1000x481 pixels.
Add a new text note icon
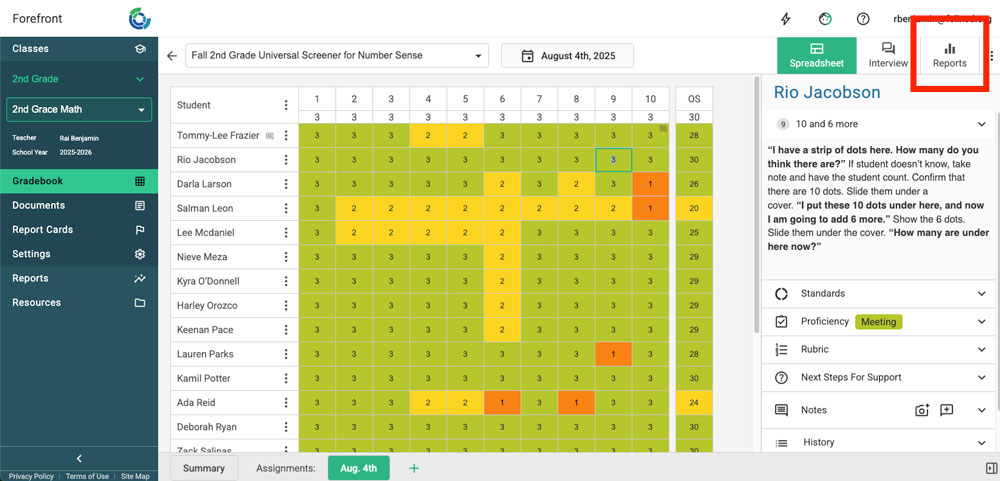[x=947, y=410]
